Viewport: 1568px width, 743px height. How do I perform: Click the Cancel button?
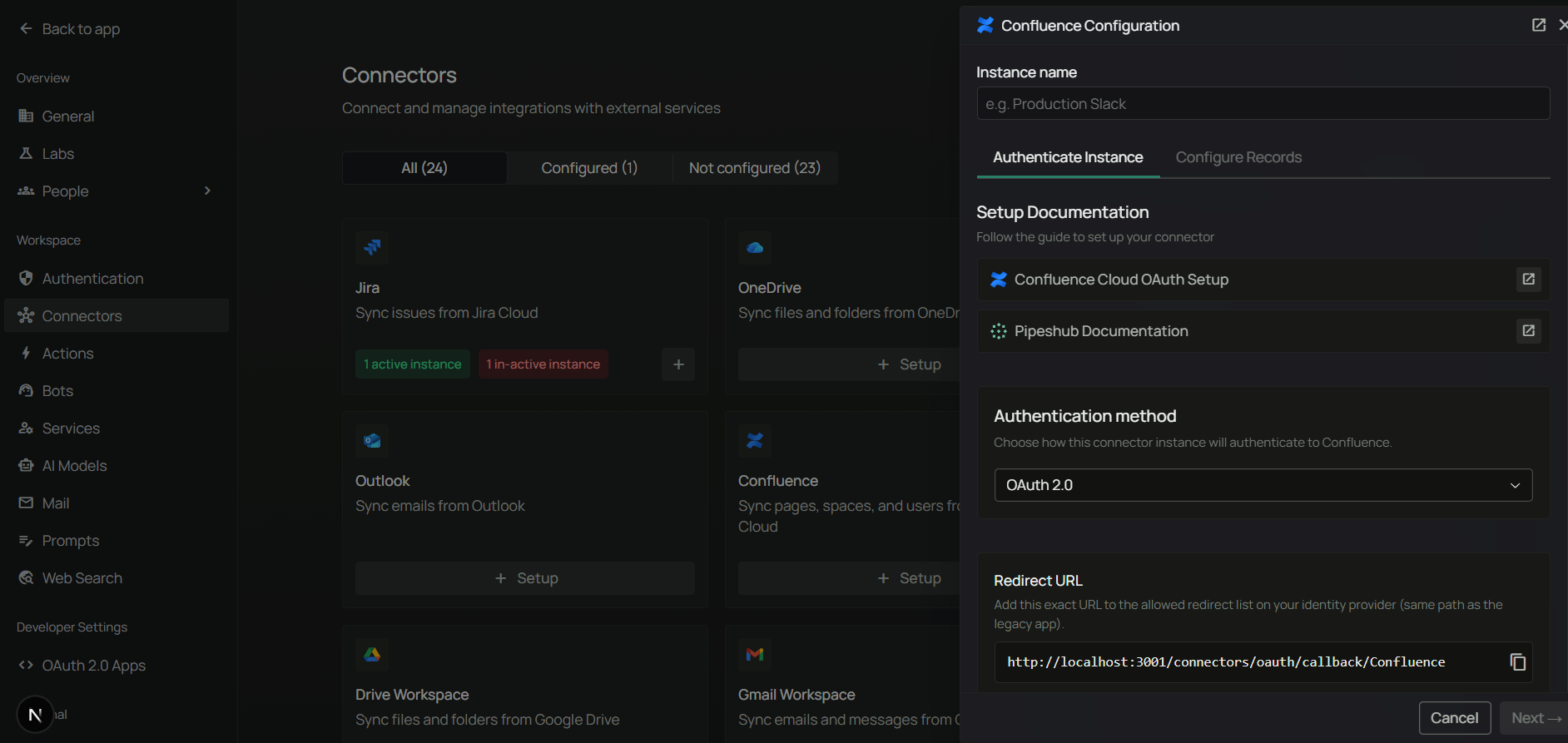coord(1454,717)
